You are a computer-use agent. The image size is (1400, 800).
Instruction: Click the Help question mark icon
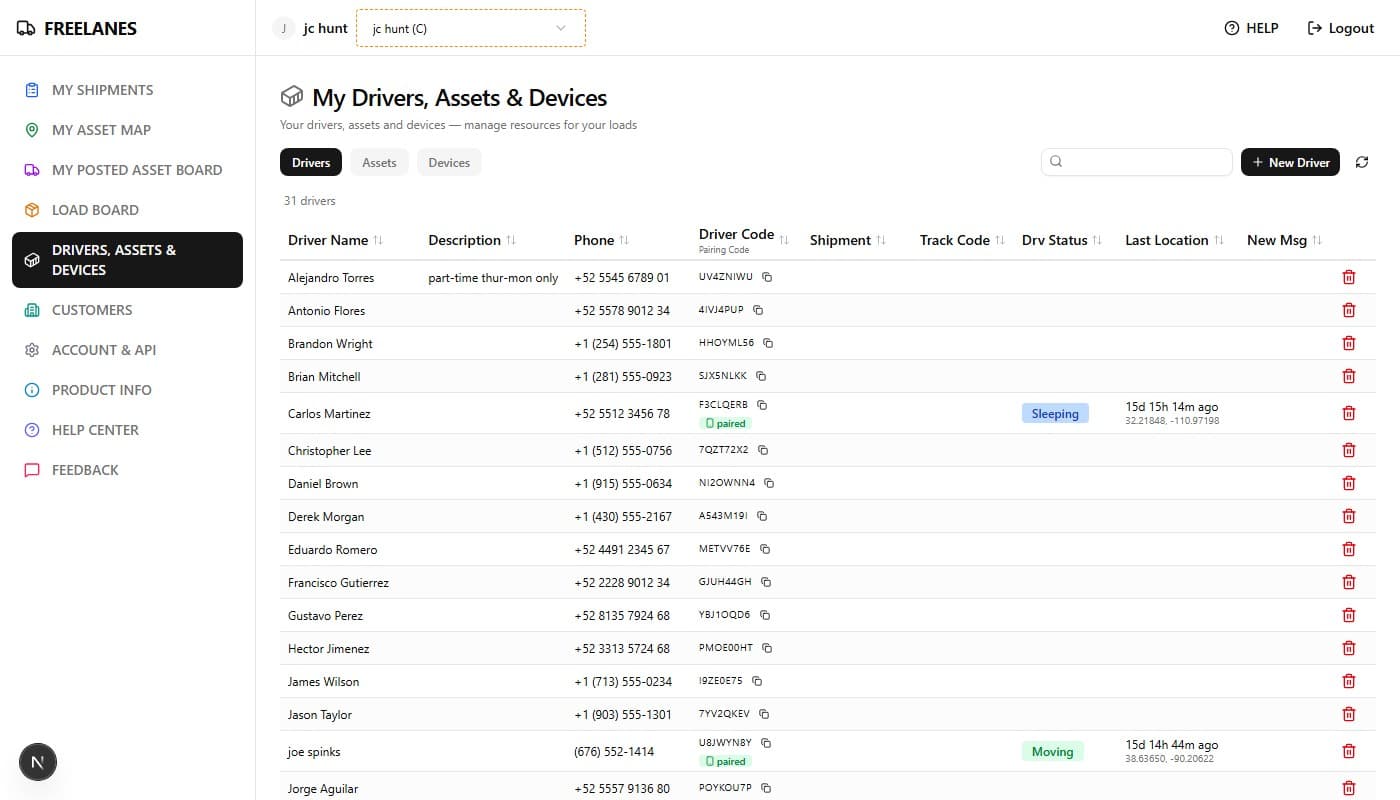(x=1232, y=28)
